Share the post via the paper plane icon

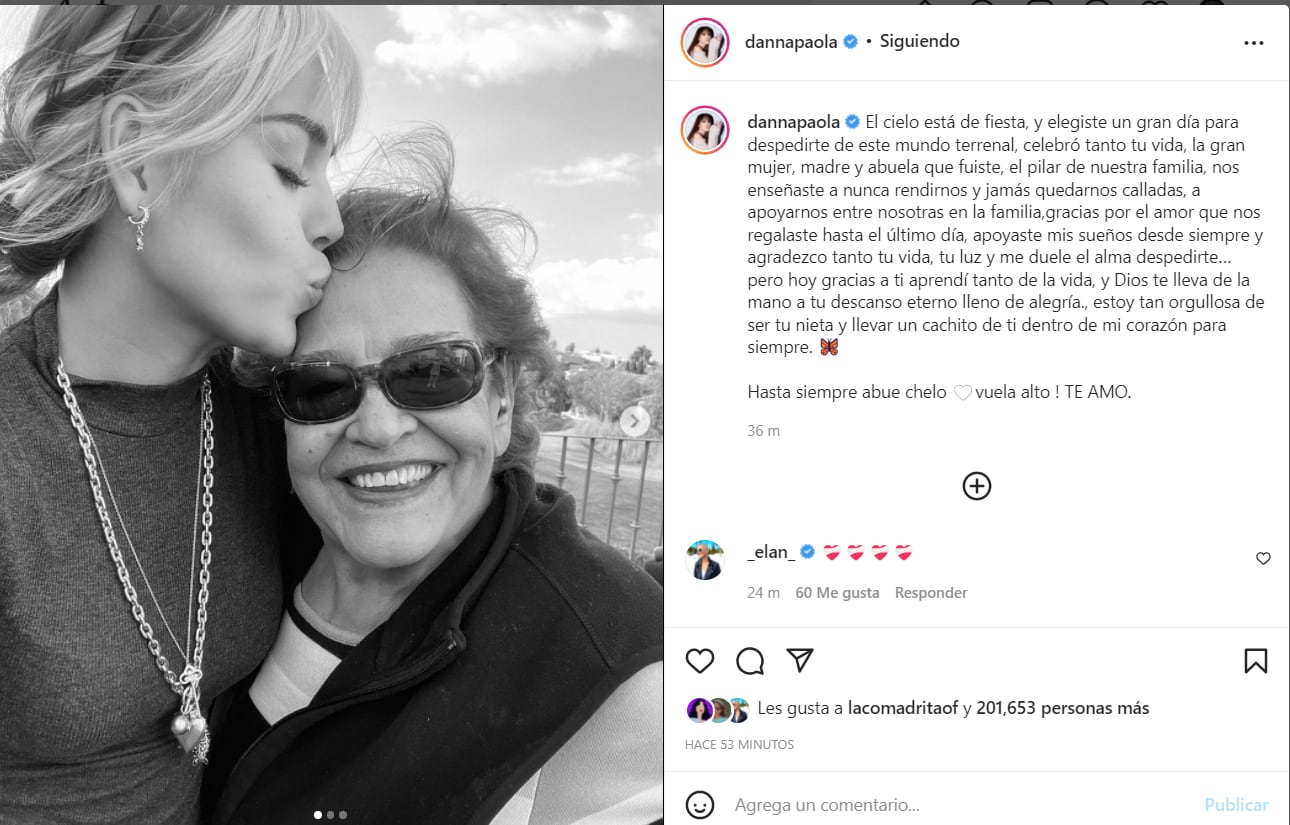(x=797, y=661)
